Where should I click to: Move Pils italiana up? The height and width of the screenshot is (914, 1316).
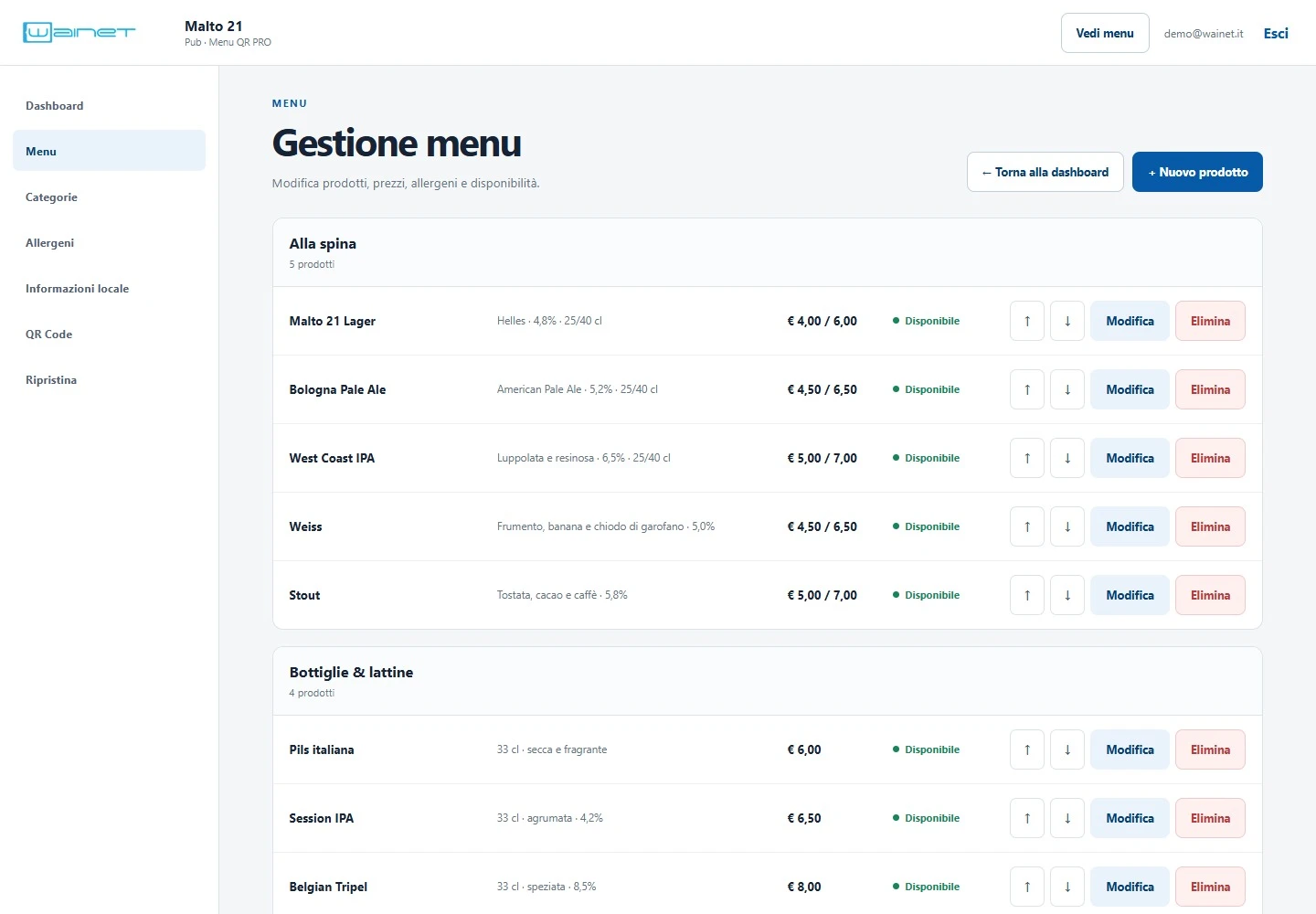[x=1027, y=749]
